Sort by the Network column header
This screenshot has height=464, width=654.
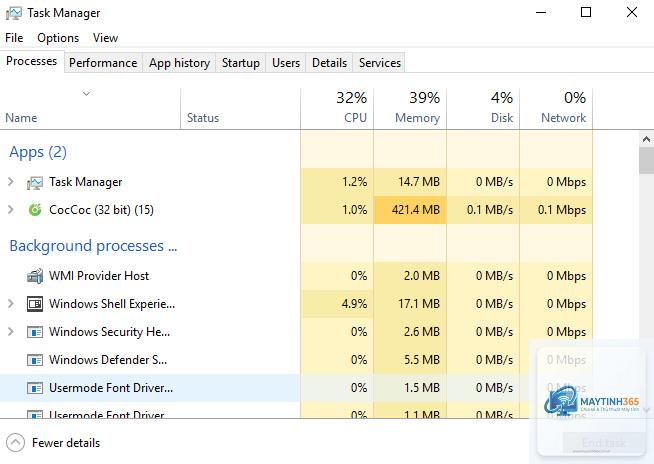(x=556, y=108)
